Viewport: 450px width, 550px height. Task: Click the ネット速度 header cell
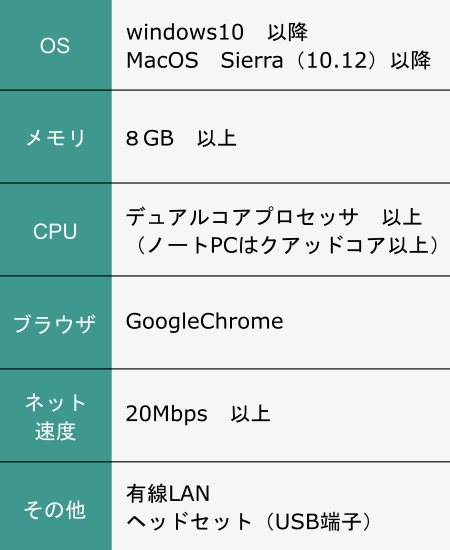coord(56,416)
